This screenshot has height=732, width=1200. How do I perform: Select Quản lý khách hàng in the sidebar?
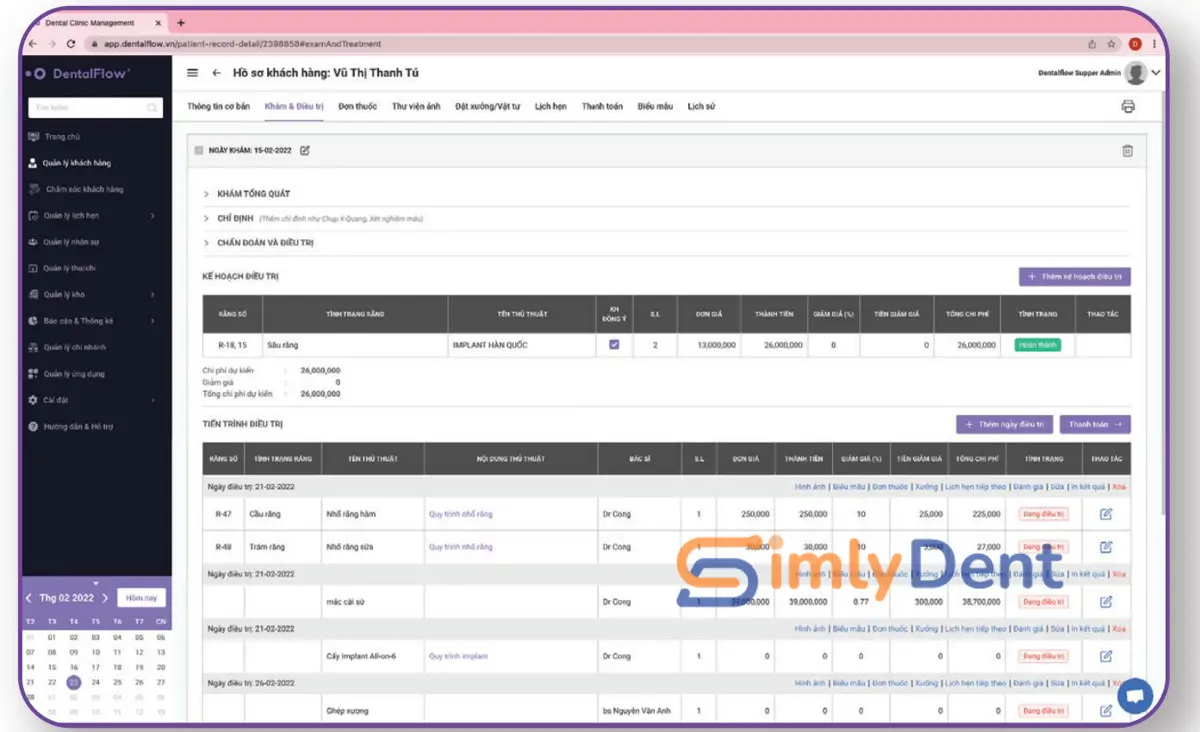[77, 163]
